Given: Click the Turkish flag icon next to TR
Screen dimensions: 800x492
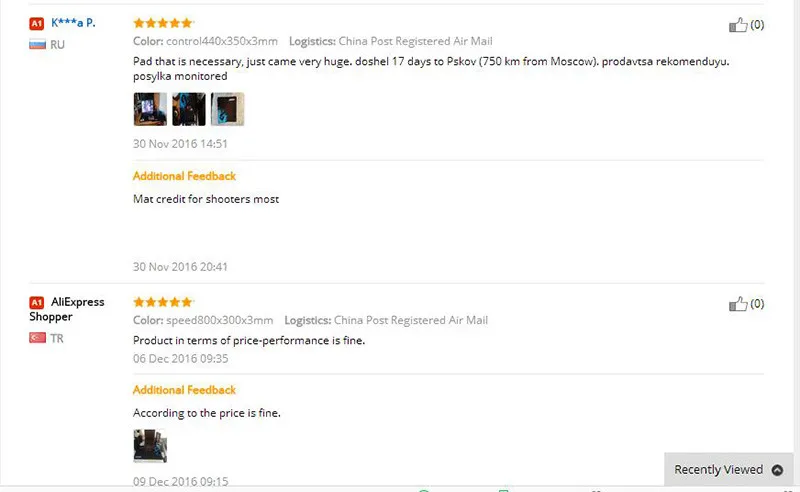Looking at the screenshot, I should point(37,338).
